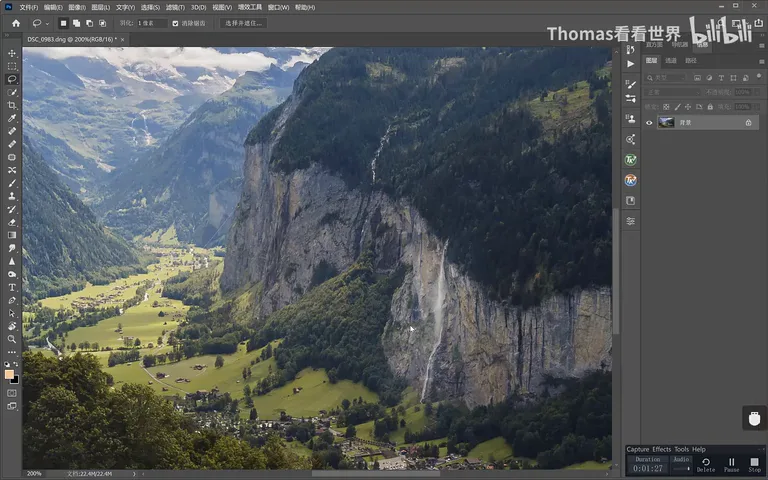The height and width of the screenshot is (480, 768).
Task: Toggle lock transparent pixels
Action: click(x=666, y=107)
